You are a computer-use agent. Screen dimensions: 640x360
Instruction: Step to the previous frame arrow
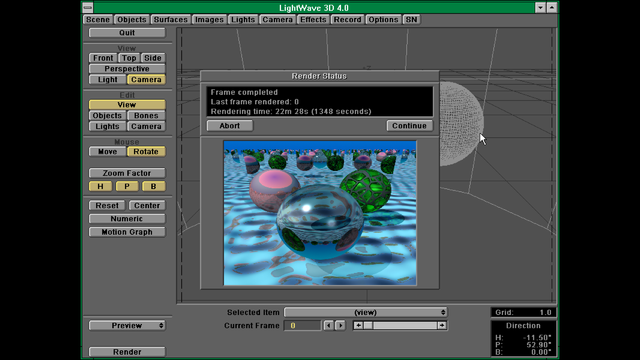329,325
